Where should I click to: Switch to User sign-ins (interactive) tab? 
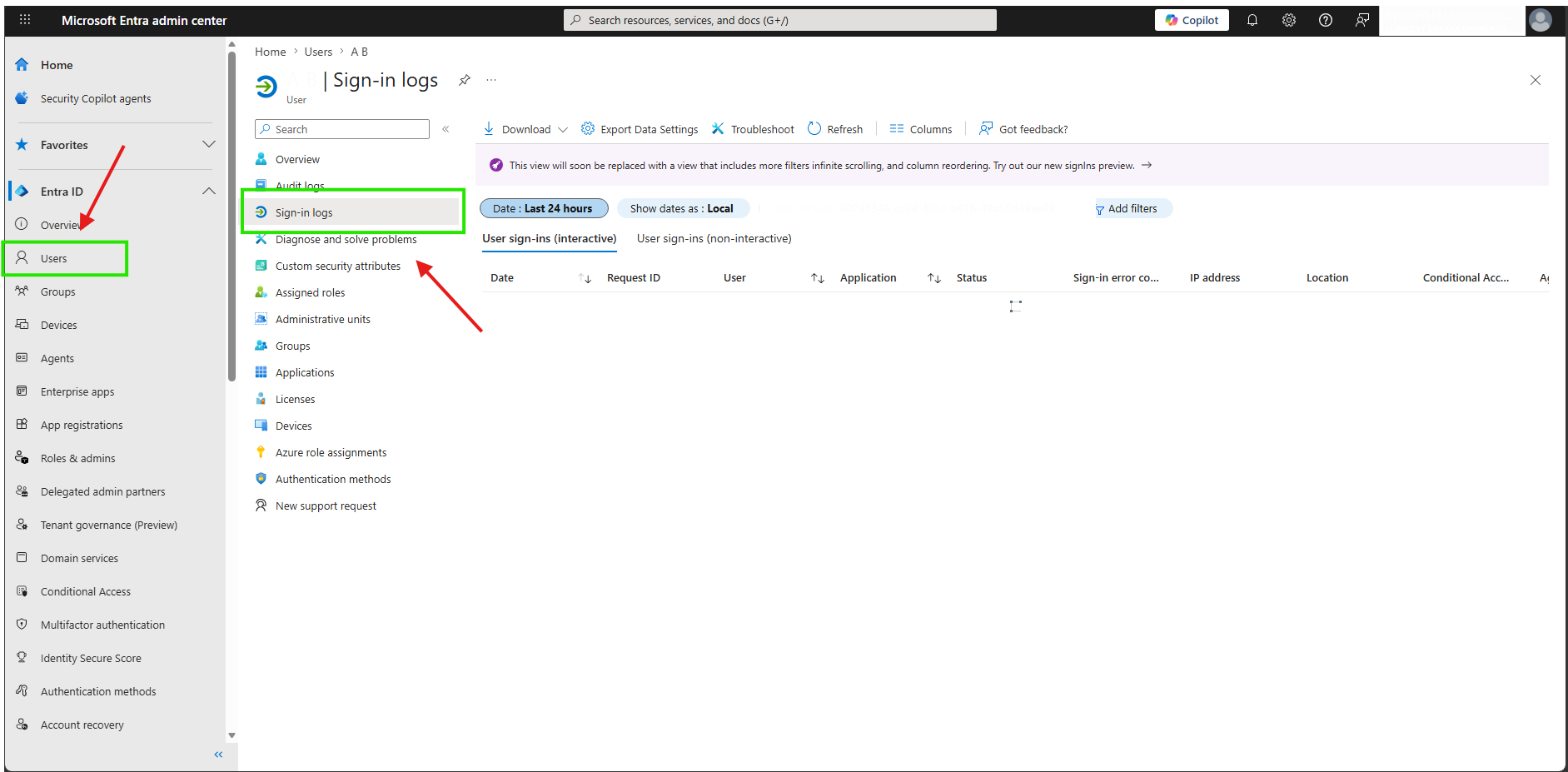pos(550,238)
